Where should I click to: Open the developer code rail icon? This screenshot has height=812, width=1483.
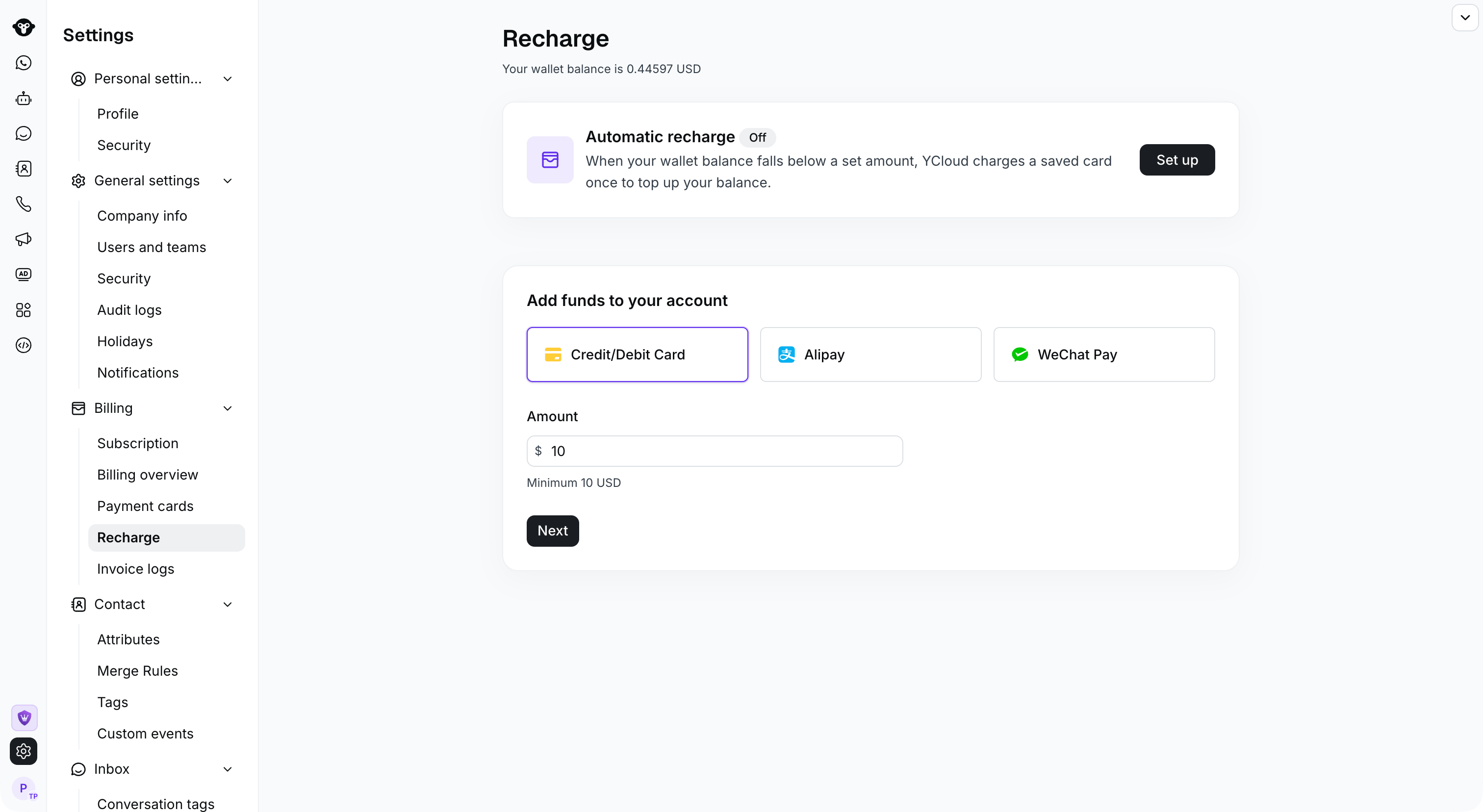pyautogui.click(x=24, y=345)
